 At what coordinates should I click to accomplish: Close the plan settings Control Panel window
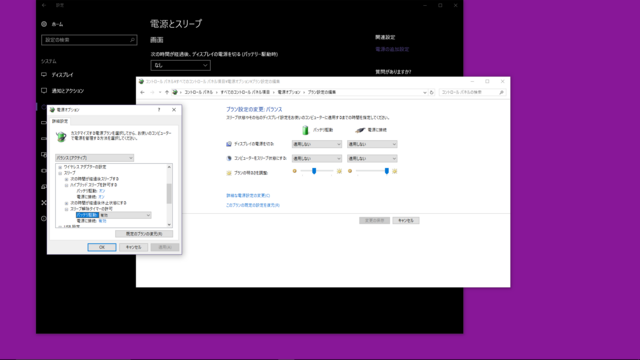(x=502, y=82)
